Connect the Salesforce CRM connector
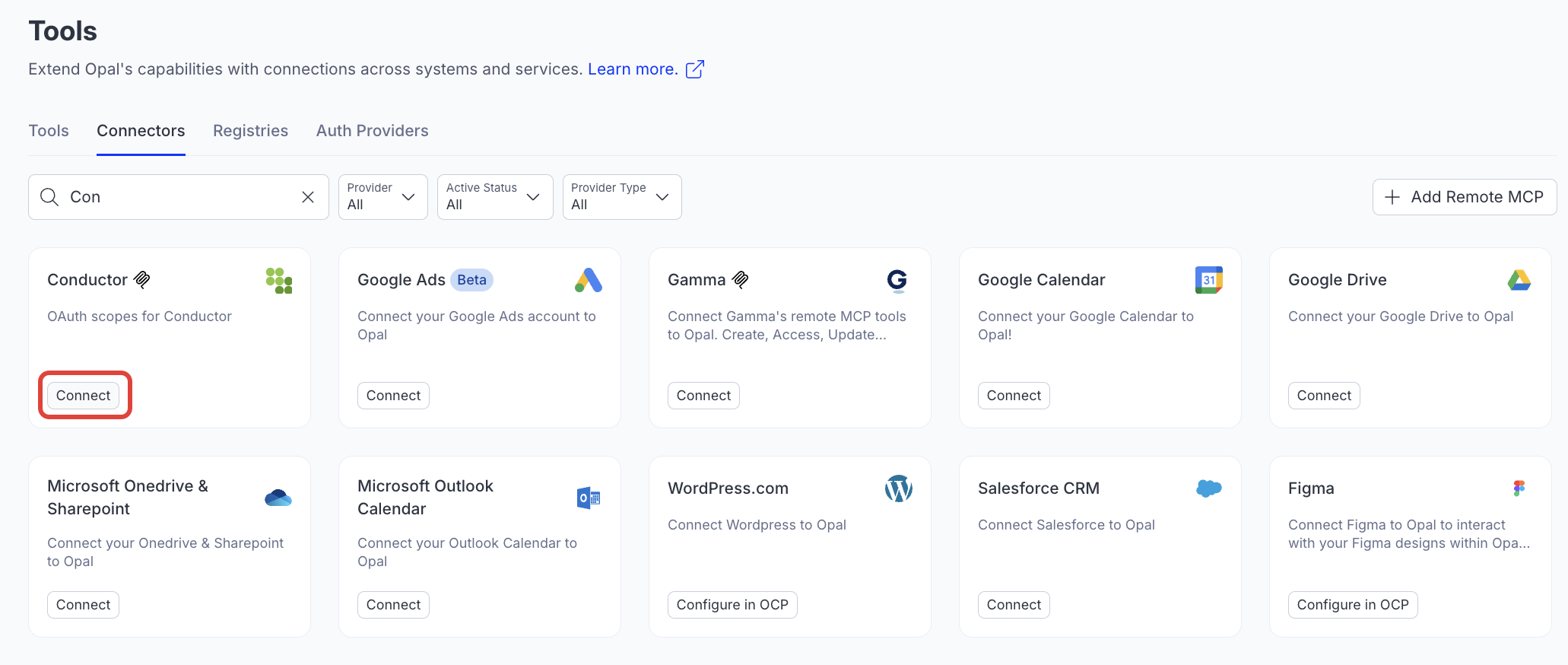The width and height of the screenshot is (1568, 665). tap(1014, 605)
